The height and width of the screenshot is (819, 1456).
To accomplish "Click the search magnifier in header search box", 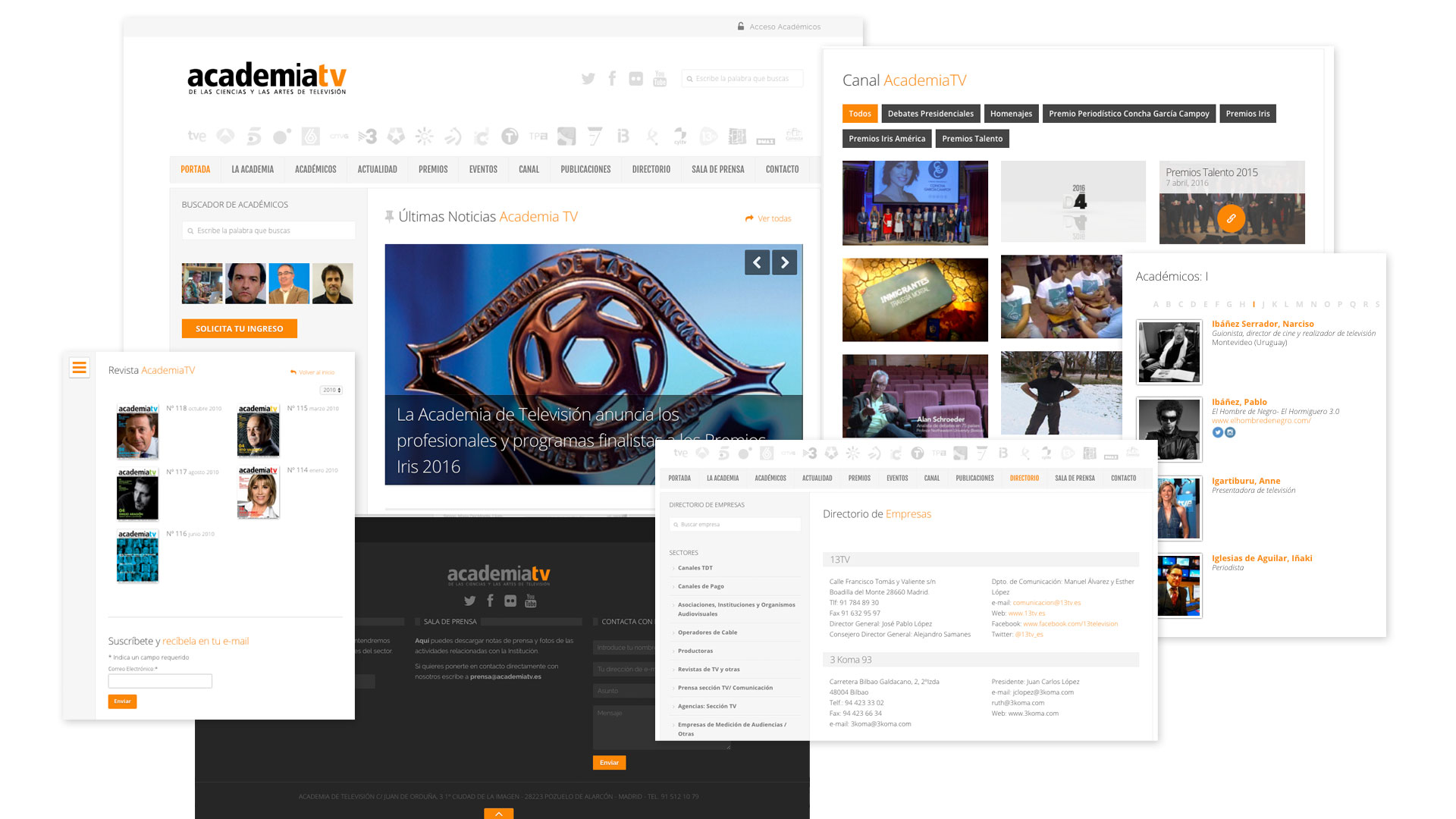I will pyautogui.click(x=689, y=79).
